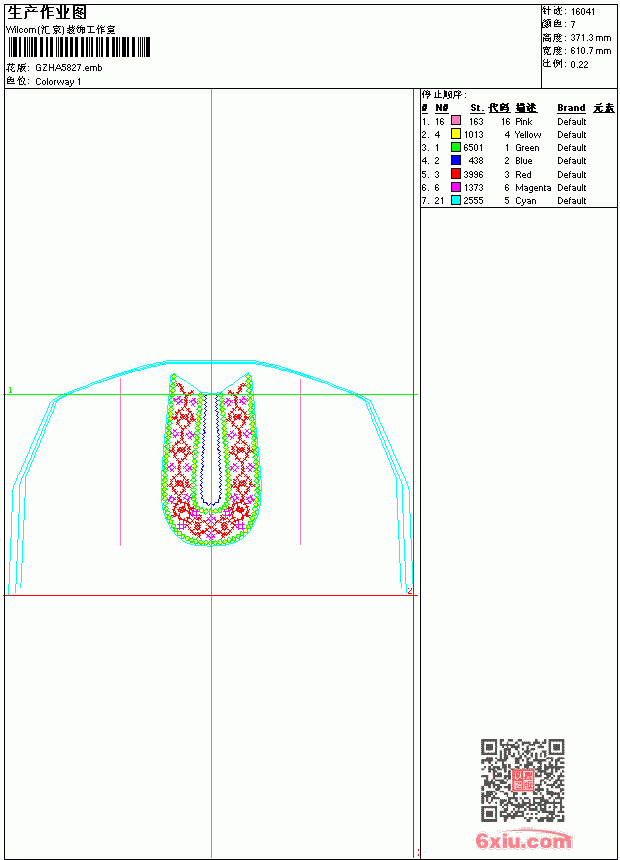620x860 pixels.
Task: Click the green marker numbered 1
Action: click(10, 390)
